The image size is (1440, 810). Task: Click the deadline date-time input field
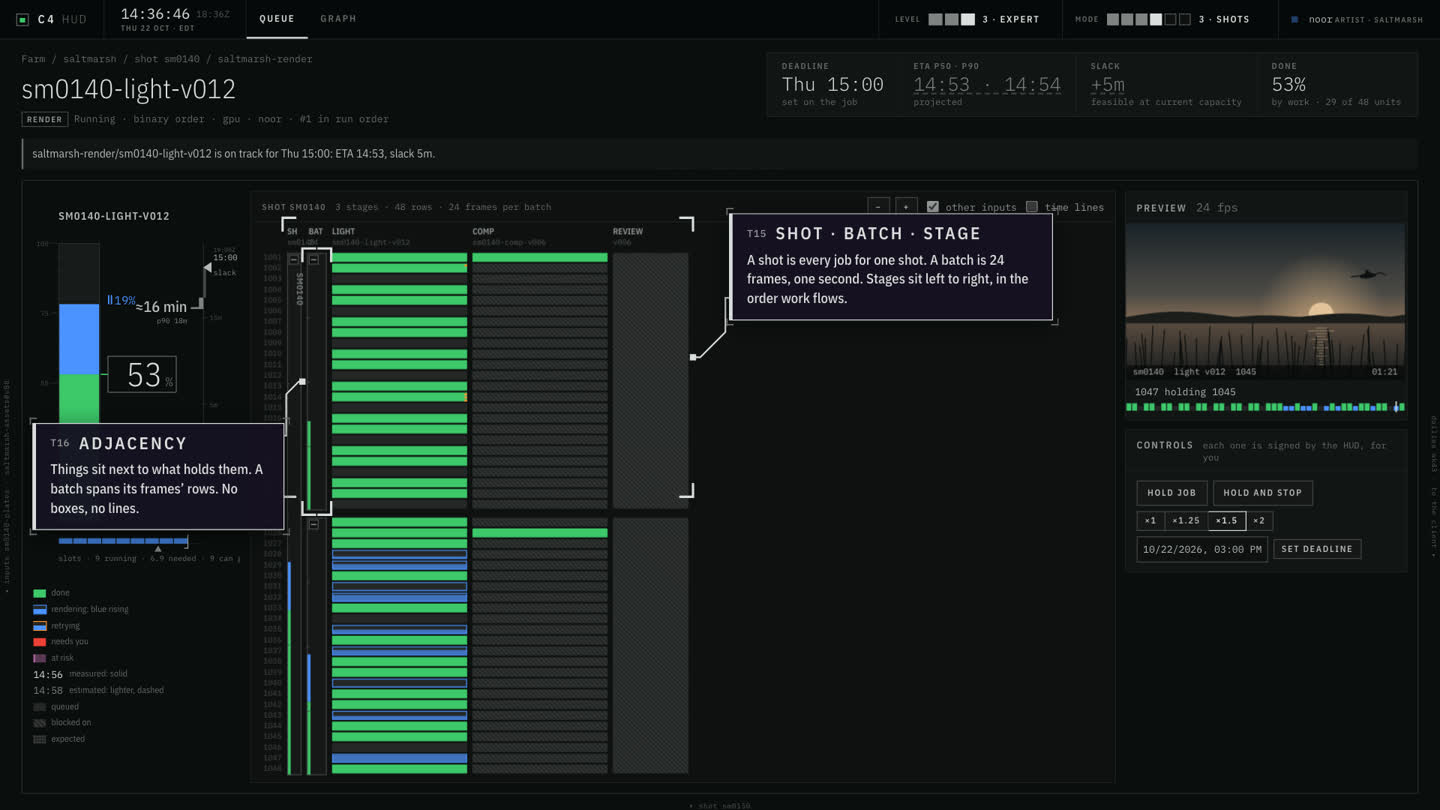click(x=1202, y=549)
